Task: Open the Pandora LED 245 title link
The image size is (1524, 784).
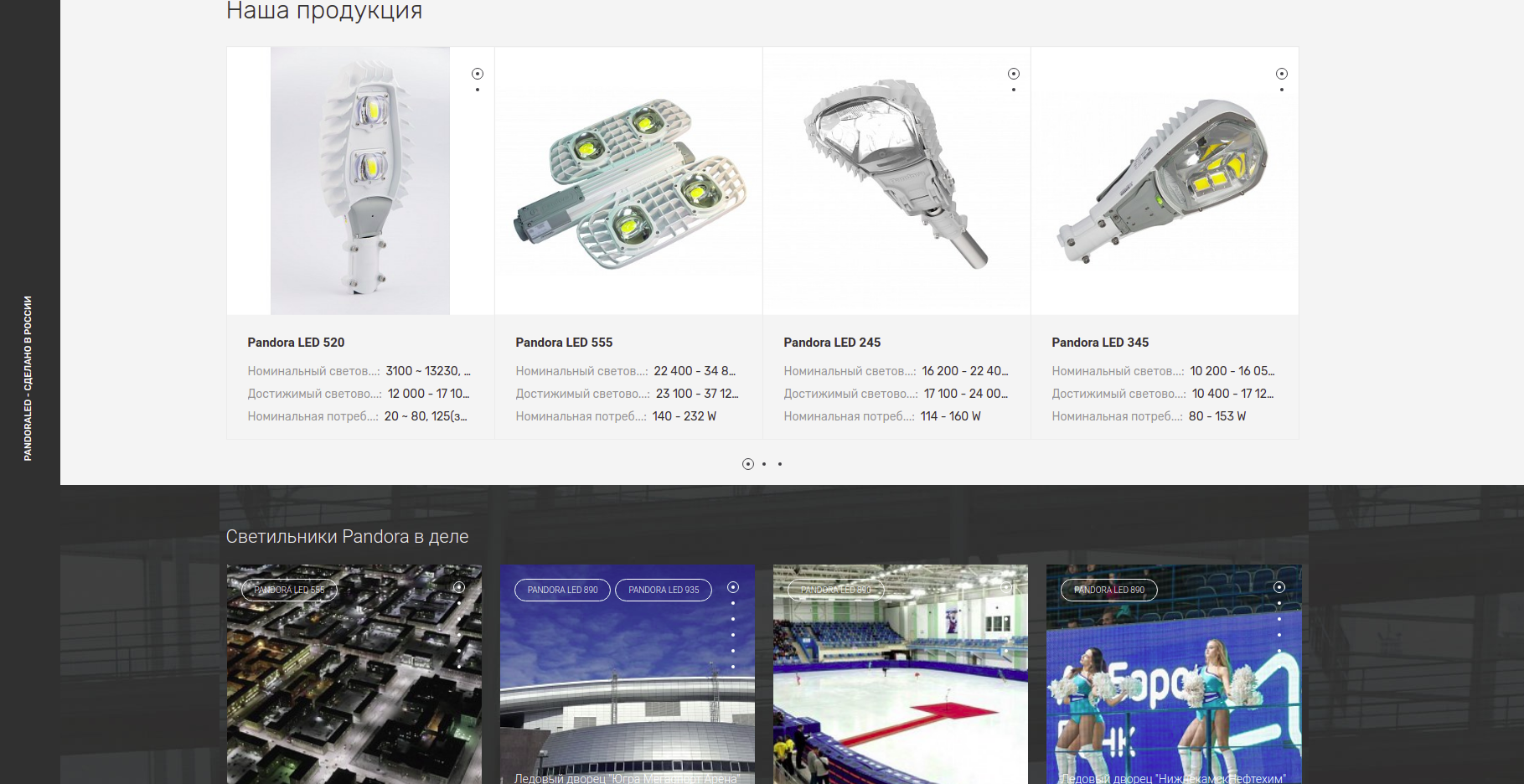Action: pyautogui.click(x=832, y=343)
